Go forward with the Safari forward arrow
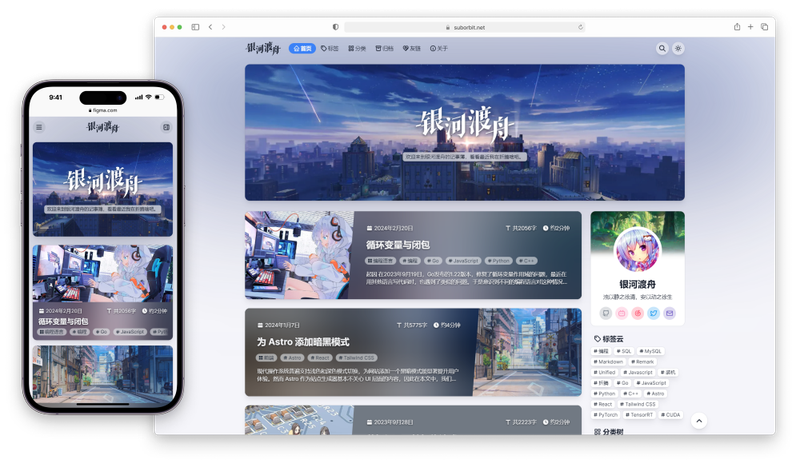The height and width of the screenshot is (467, 800). (223, 27)
